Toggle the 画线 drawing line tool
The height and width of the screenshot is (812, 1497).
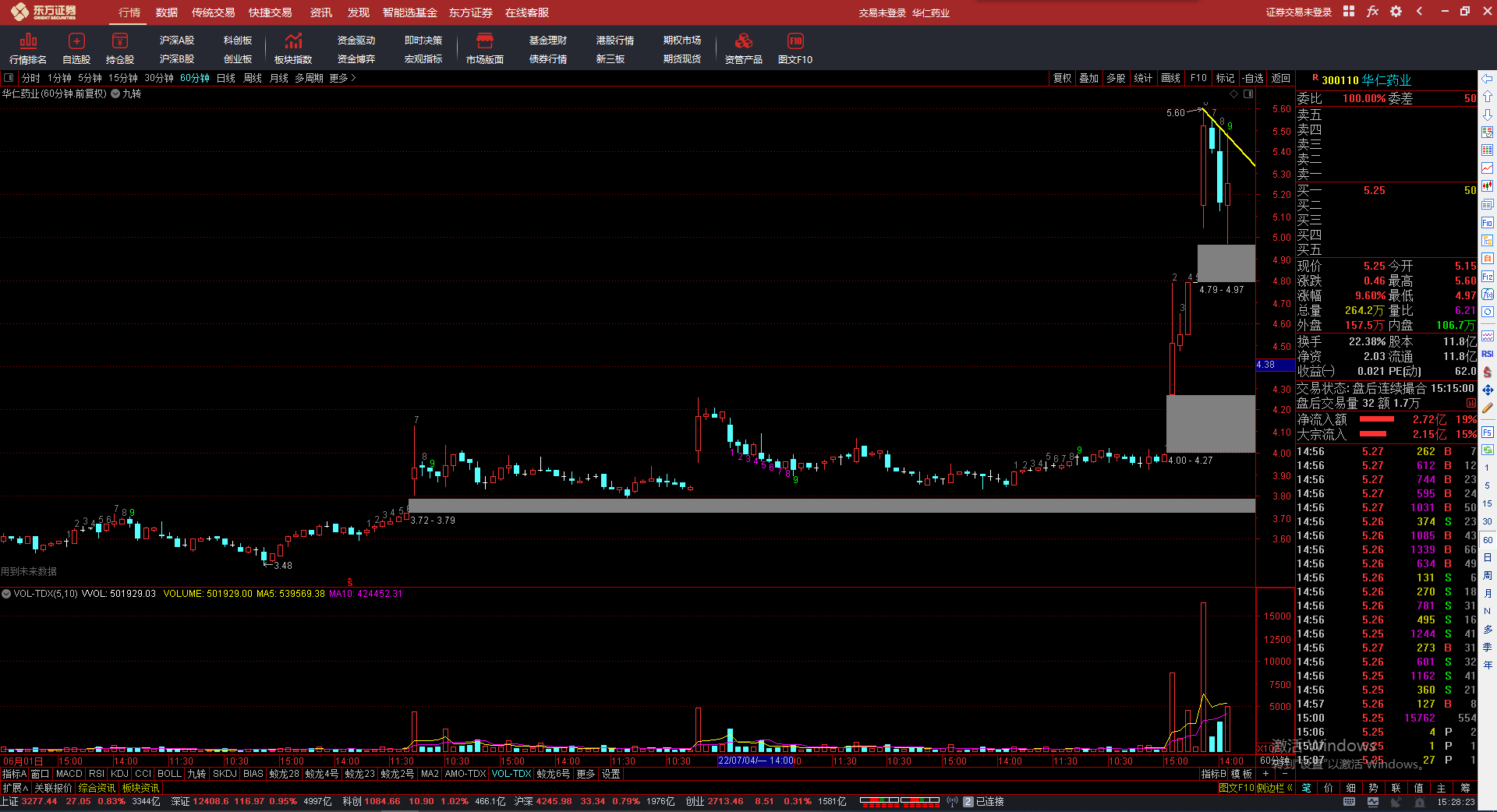[x=1170, y=78]
